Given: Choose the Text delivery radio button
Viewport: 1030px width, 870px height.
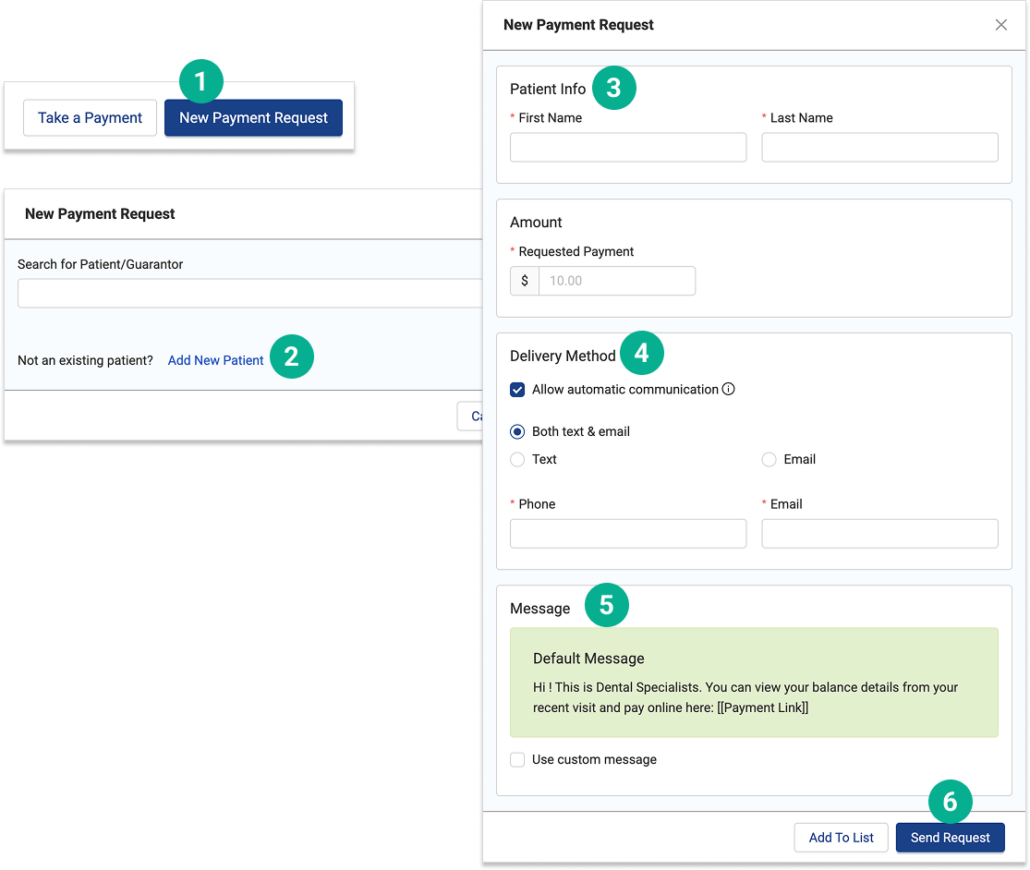Looking at the screenshot, I should 518,460.
